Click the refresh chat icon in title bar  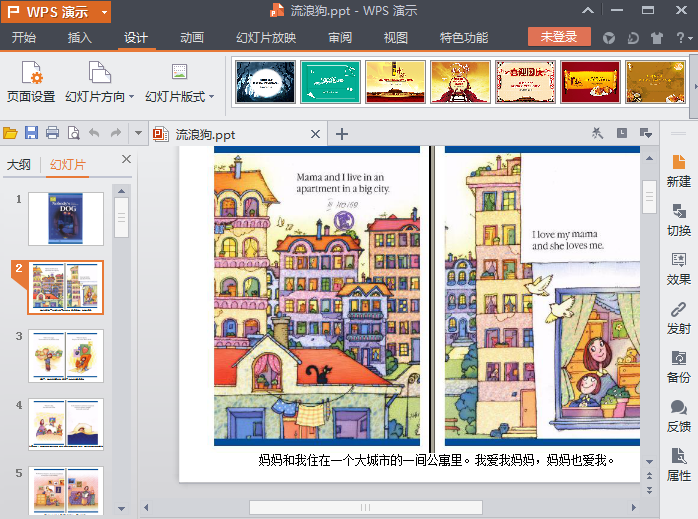pos(633,38)
